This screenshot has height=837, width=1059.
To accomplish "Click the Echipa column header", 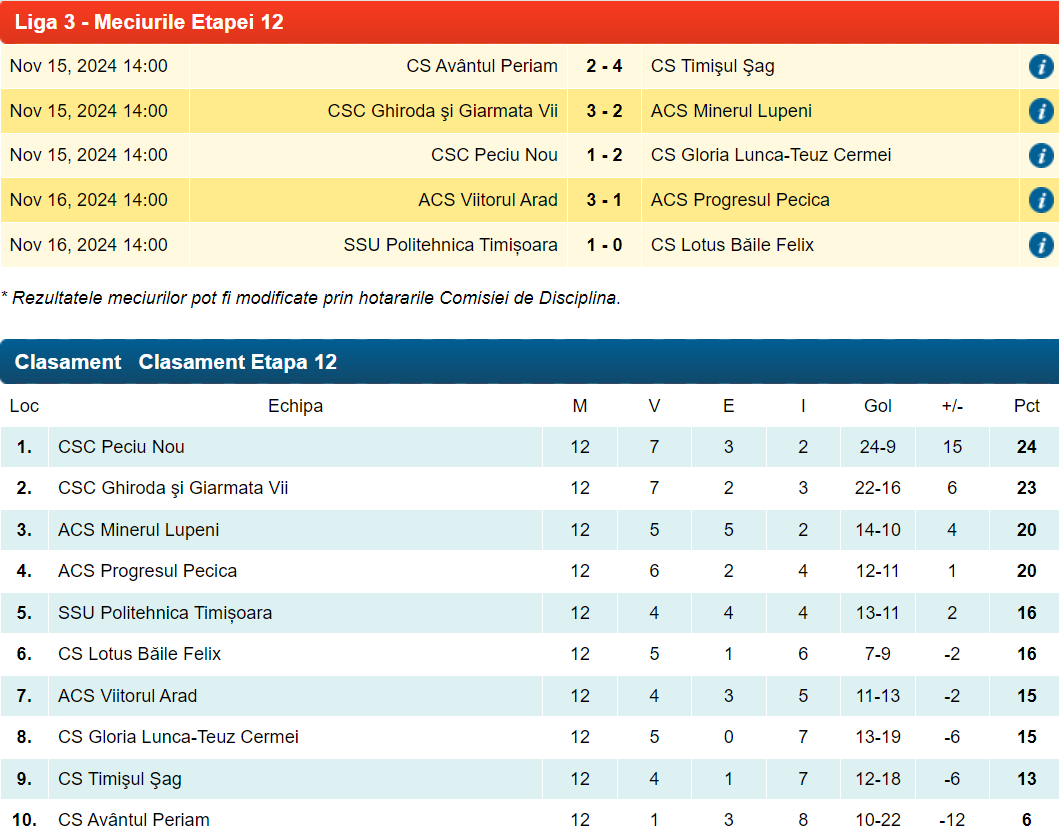I will (295, 406).
